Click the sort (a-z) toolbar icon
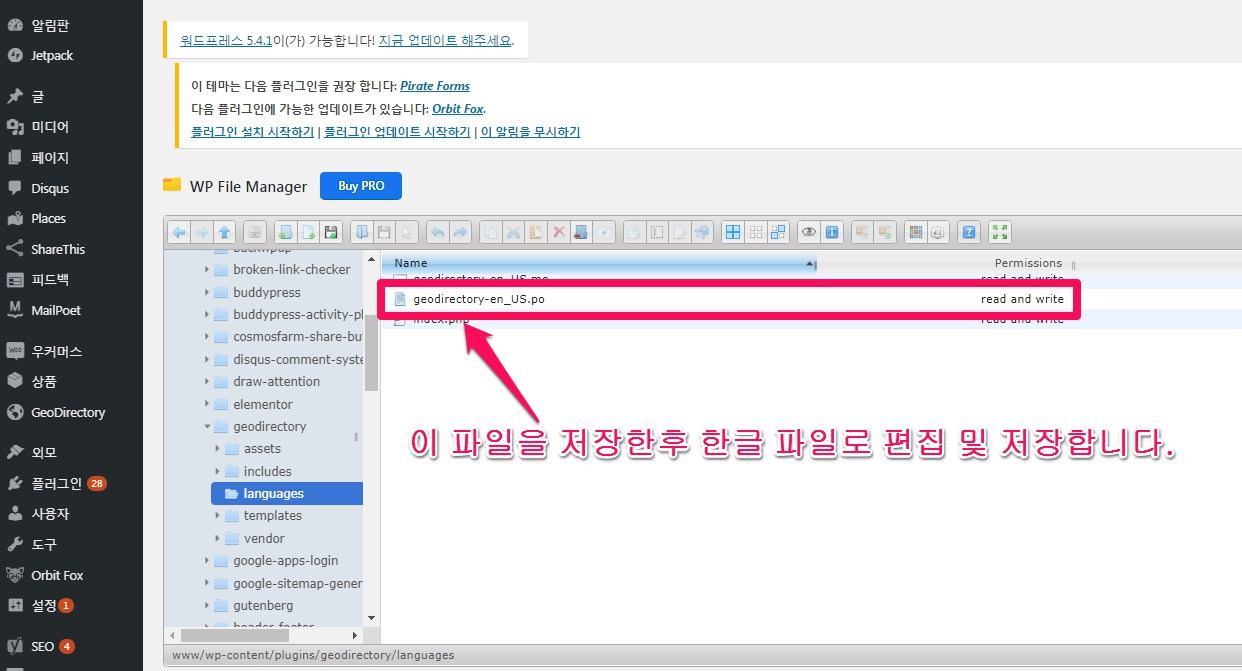The image size is (1242, 671). coord(937,232)
